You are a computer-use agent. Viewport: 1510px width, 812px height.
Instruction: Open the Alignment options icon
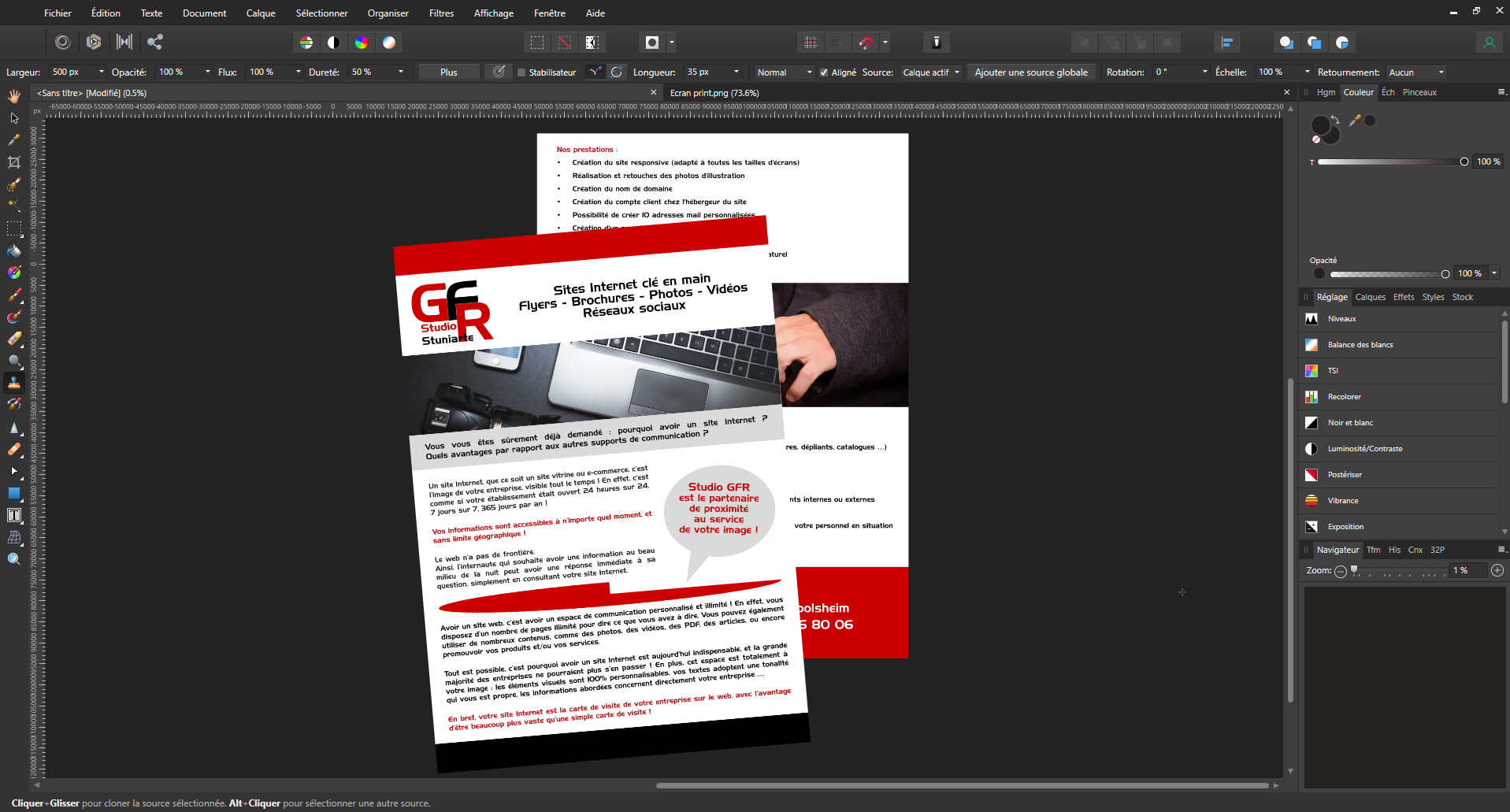pyautogui.click(x=1226, y=43)
